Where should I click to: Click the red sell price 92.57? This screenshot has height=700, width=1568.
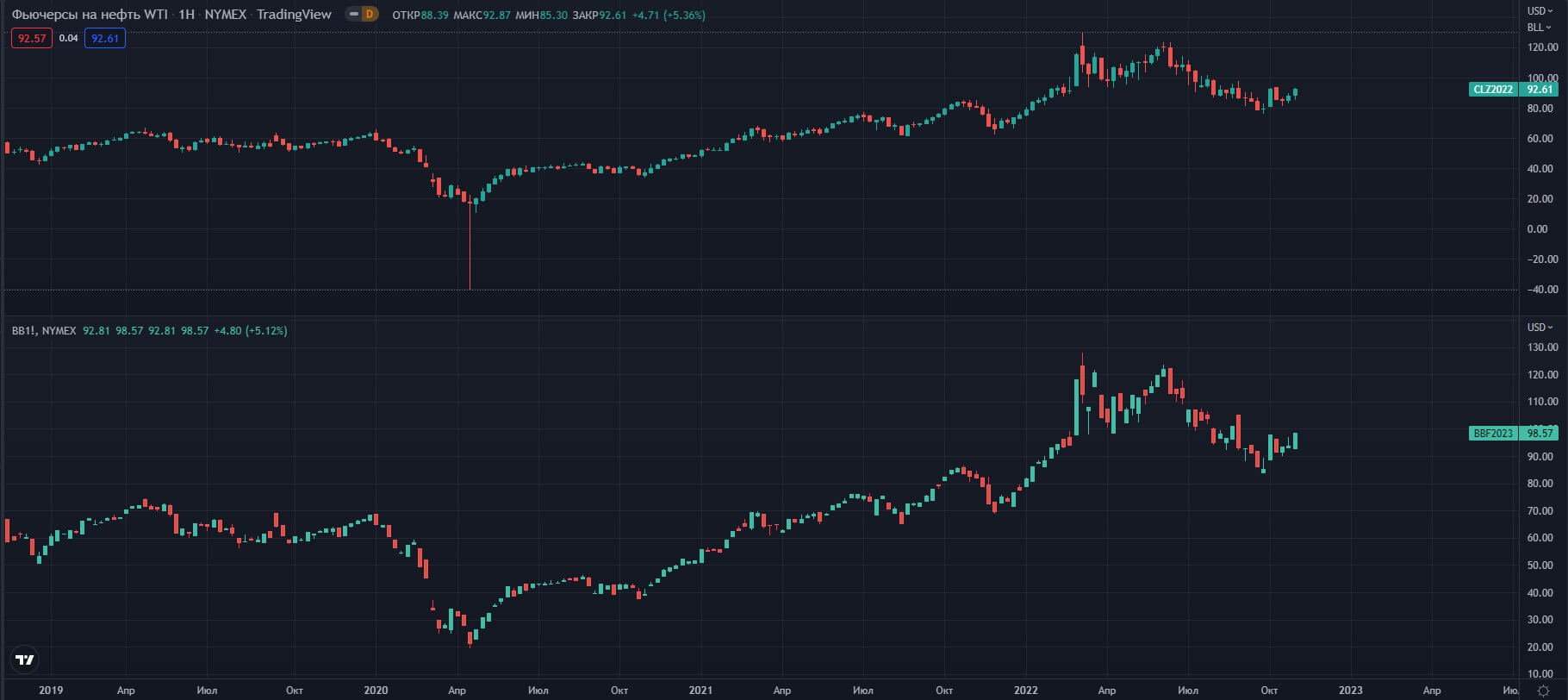32,38
